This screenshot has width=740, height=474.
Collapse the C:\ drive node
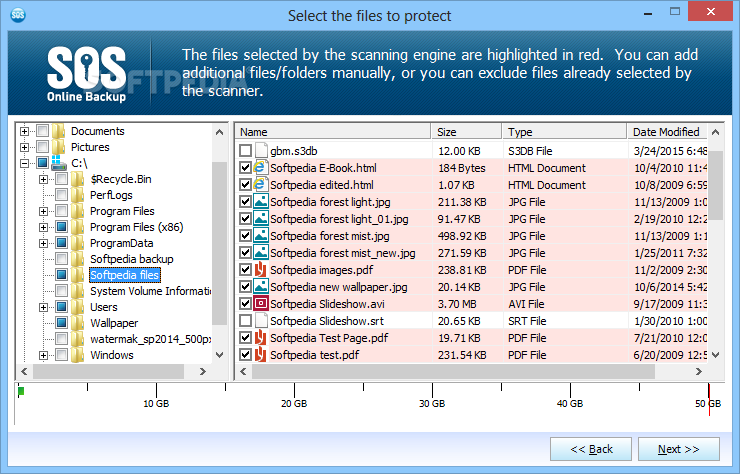tap(25, 163)
